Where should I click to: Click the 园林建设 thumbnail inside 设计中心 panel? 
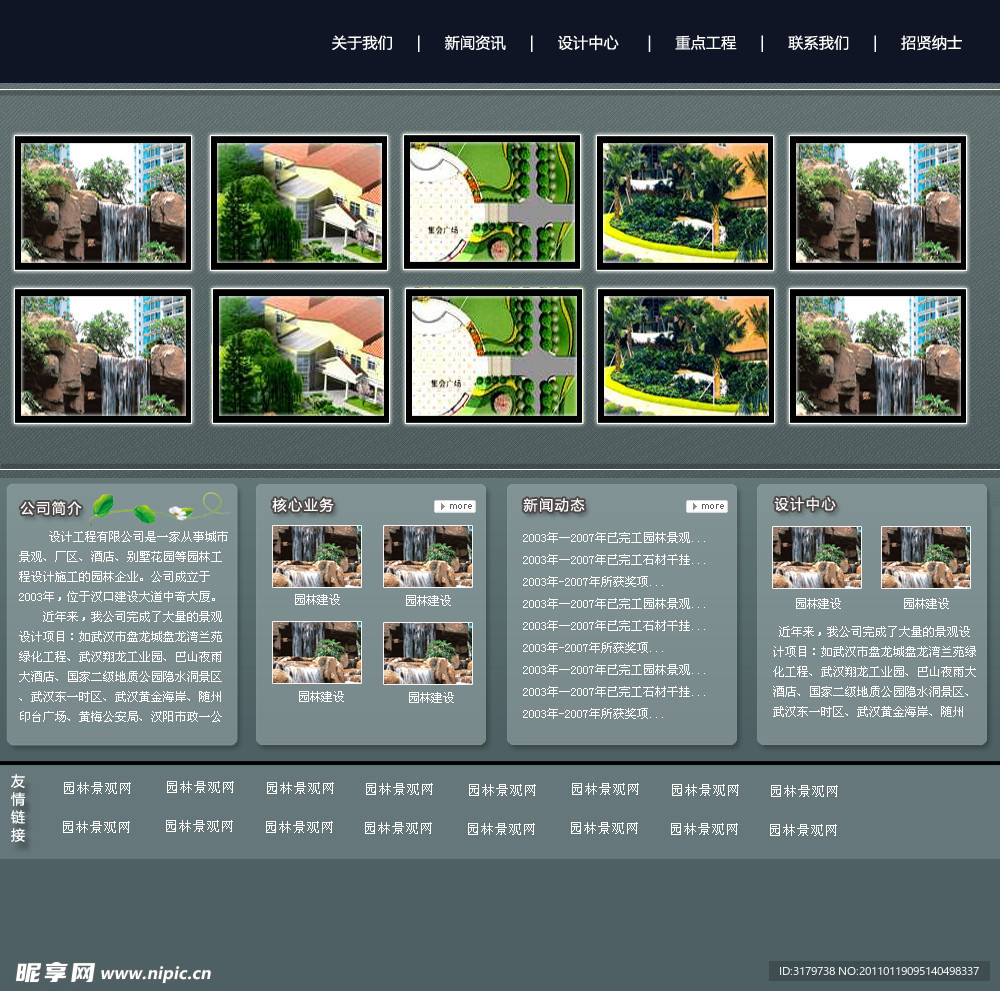(x=817, y=557)
